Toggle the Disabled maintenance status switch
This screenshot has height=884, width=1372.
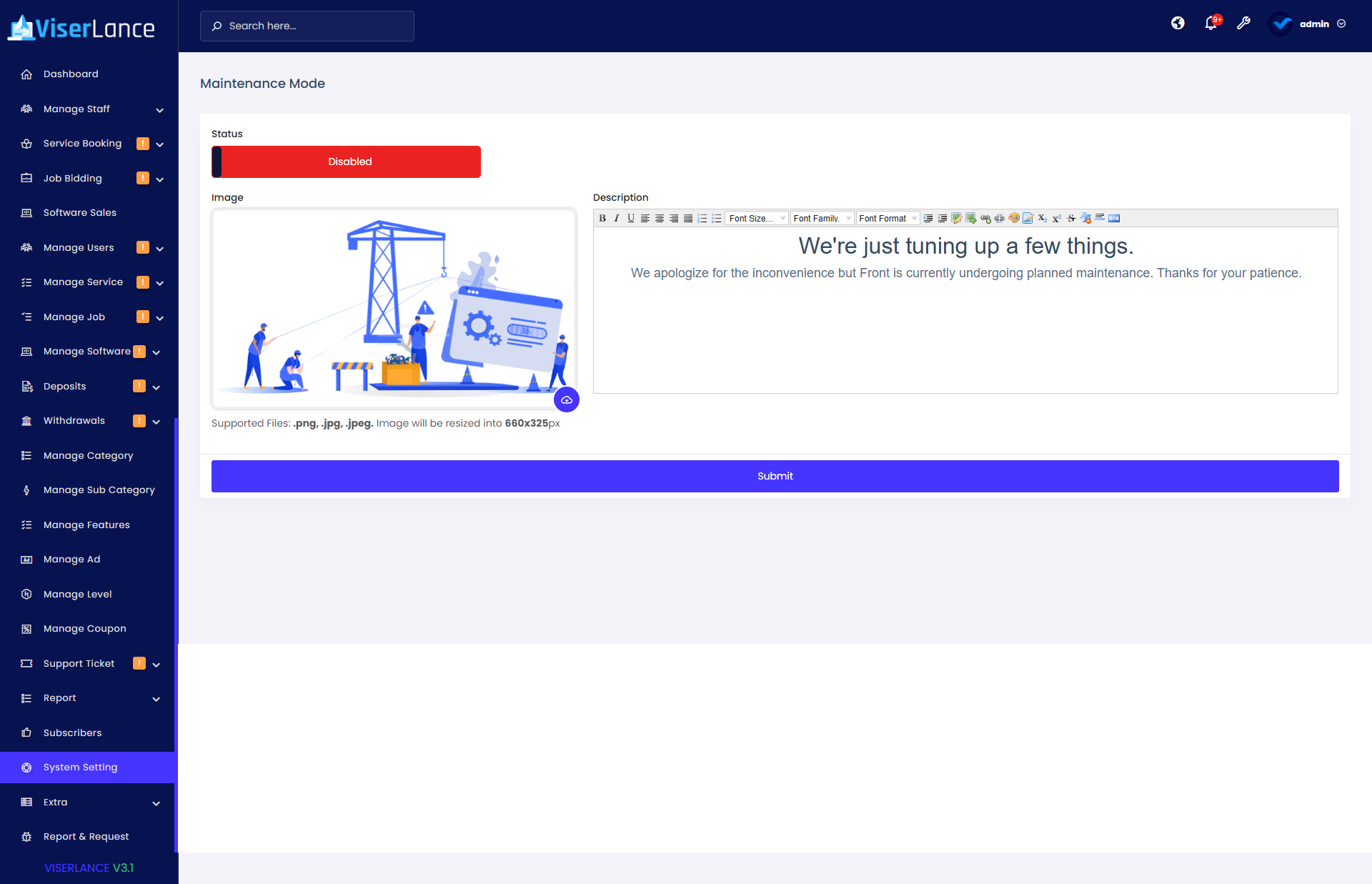(346, 162)
